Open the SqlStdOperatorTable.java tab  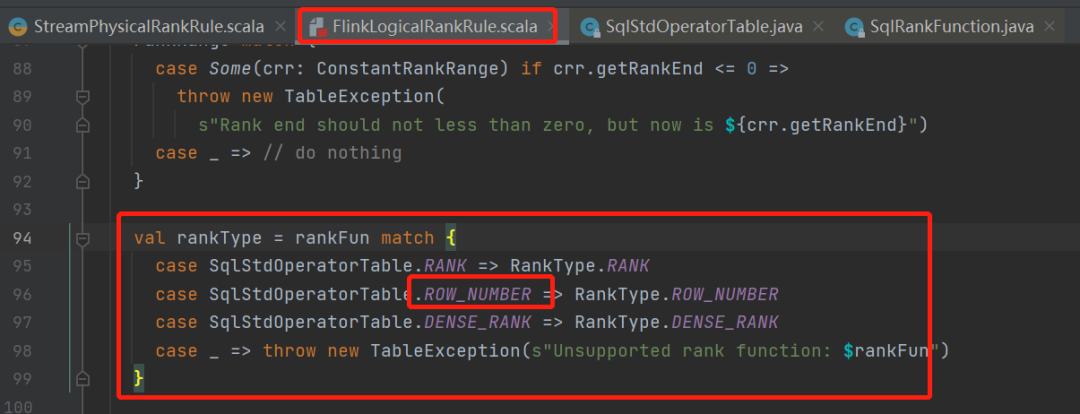point(703,27)
